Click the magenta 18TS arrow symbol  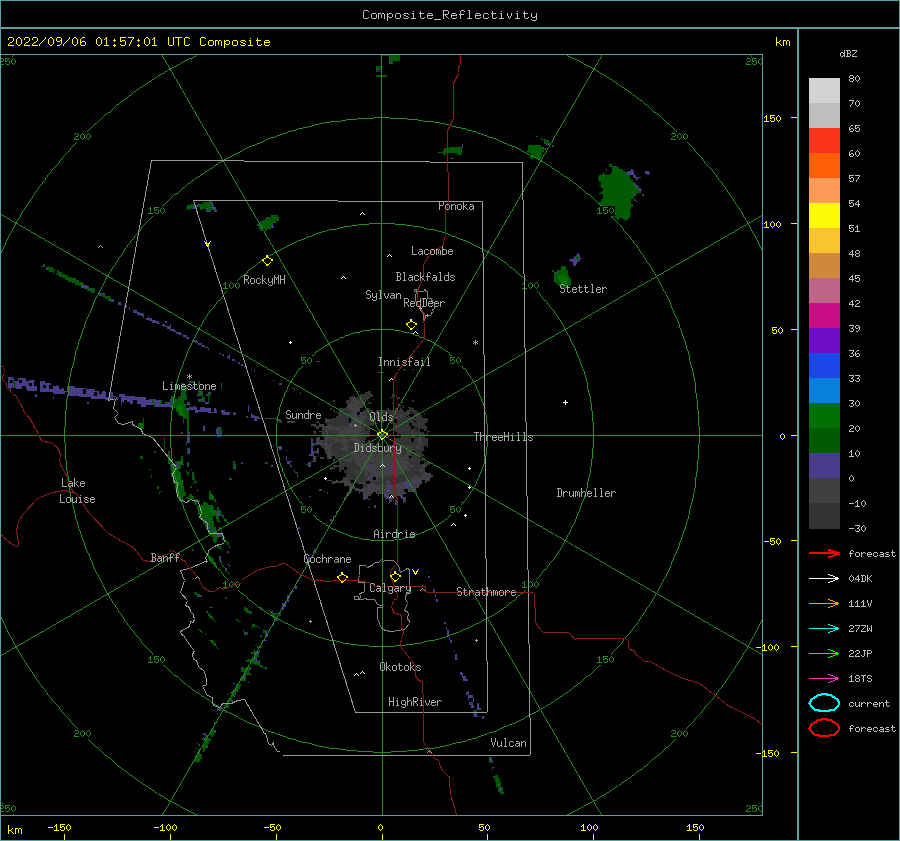coord(824,679)
